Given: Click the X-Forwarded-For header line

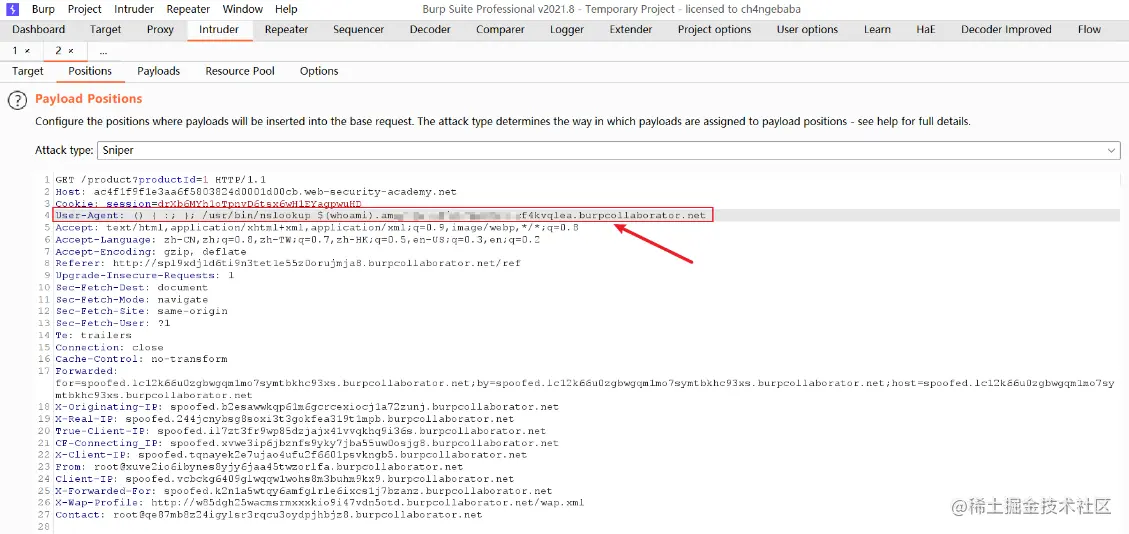Looking at the screenshot, I should coord(304,491).
